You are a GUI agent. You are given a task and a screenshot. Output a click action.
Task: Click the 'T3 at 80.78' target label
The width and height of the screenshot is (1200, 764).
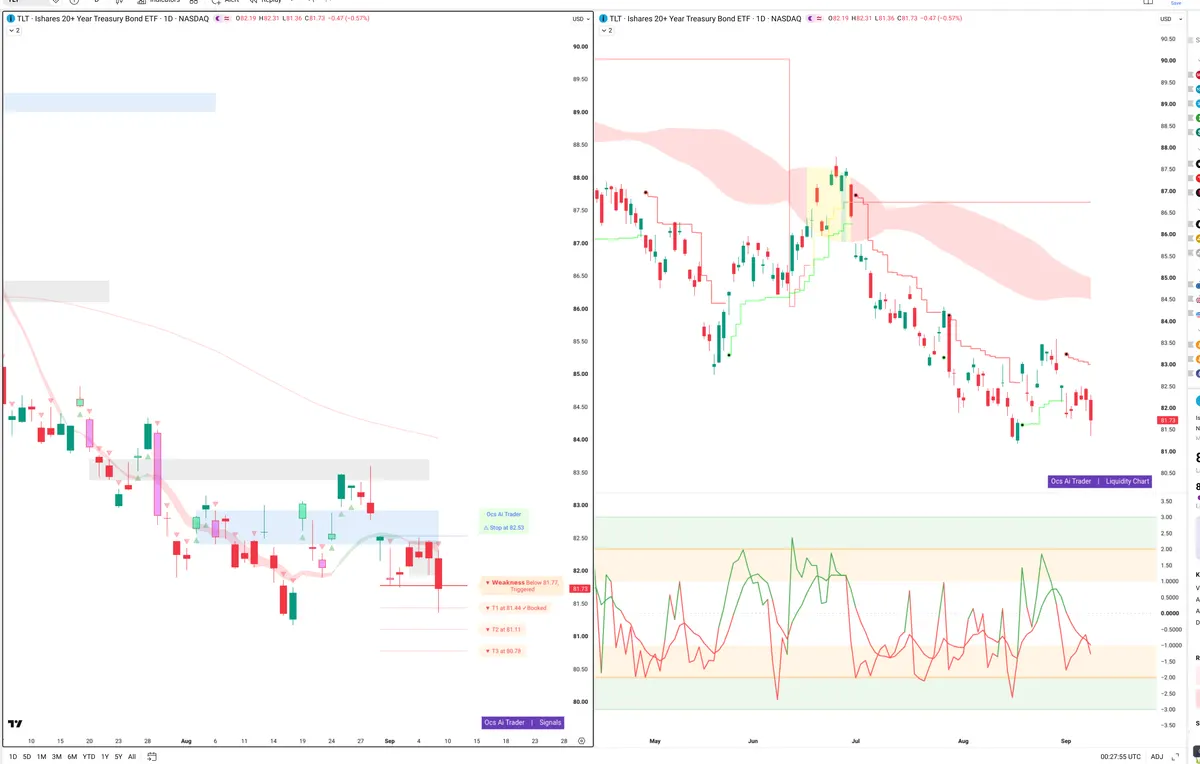point(502,651)
